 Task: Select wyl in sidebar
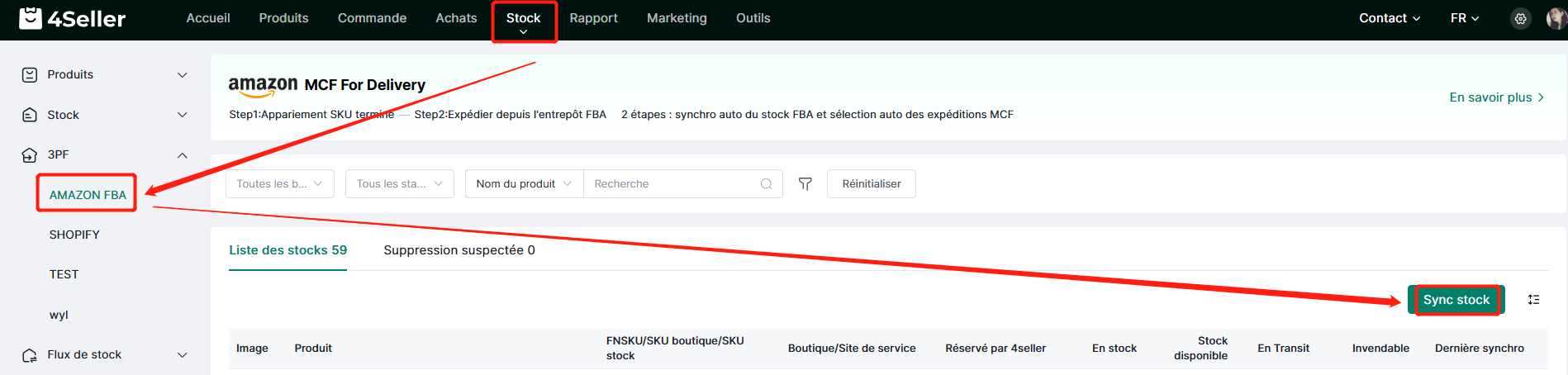[x=59, y=315]
